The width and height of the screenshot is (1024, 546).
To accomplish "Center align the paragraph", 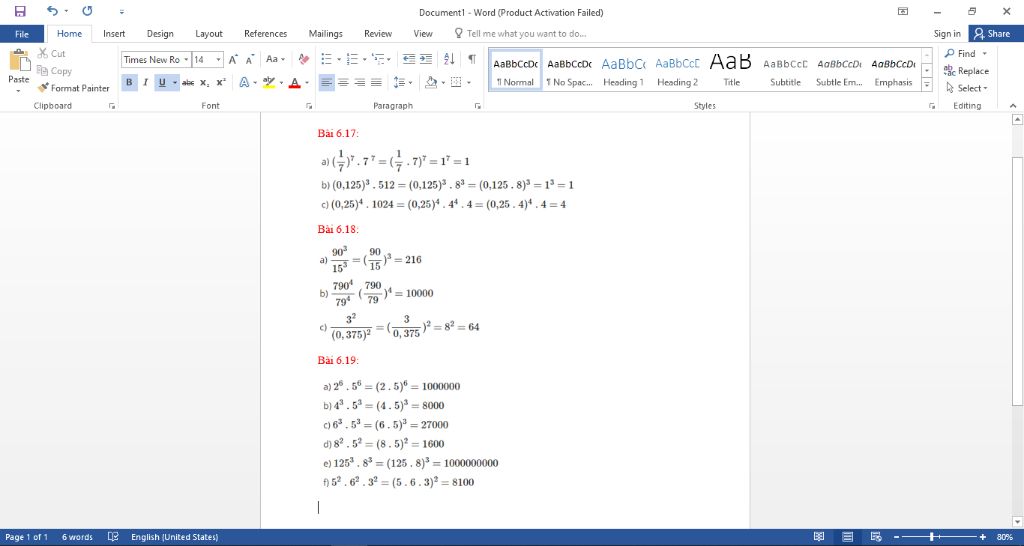I will click(x=343, y=82).
